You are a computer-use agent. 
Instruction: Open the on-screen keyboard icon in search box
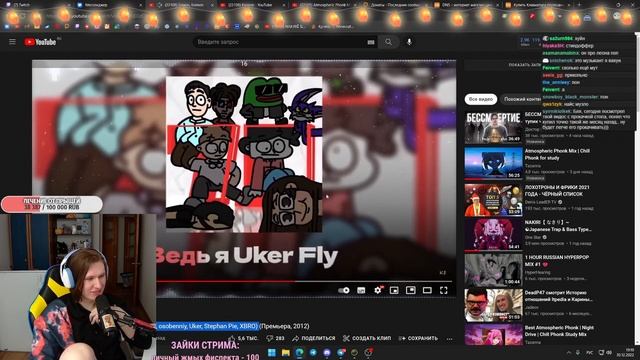371,42
